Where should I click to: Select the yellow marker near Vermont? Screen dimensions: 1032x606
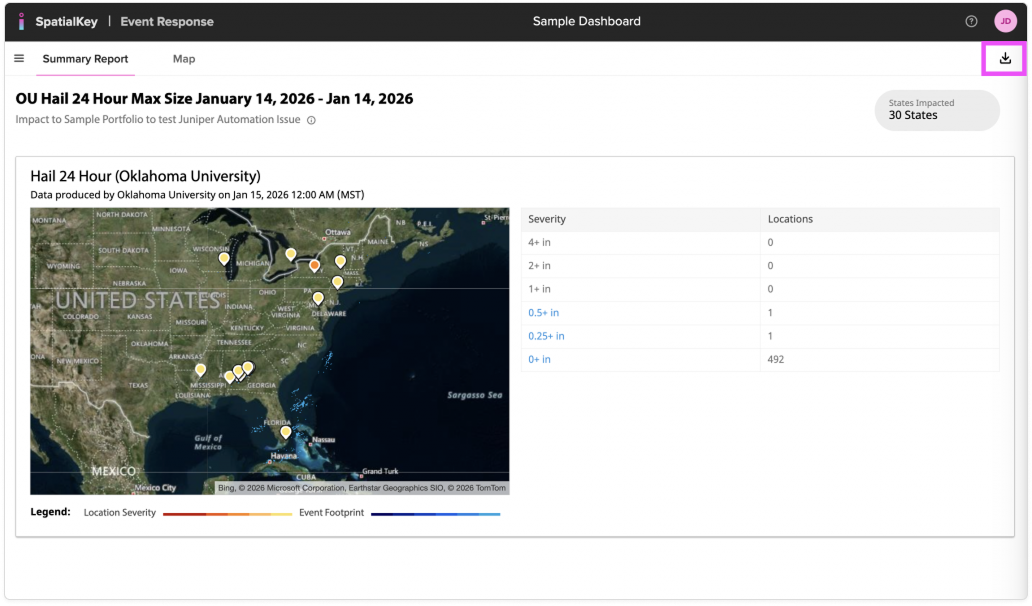(340, 261)
